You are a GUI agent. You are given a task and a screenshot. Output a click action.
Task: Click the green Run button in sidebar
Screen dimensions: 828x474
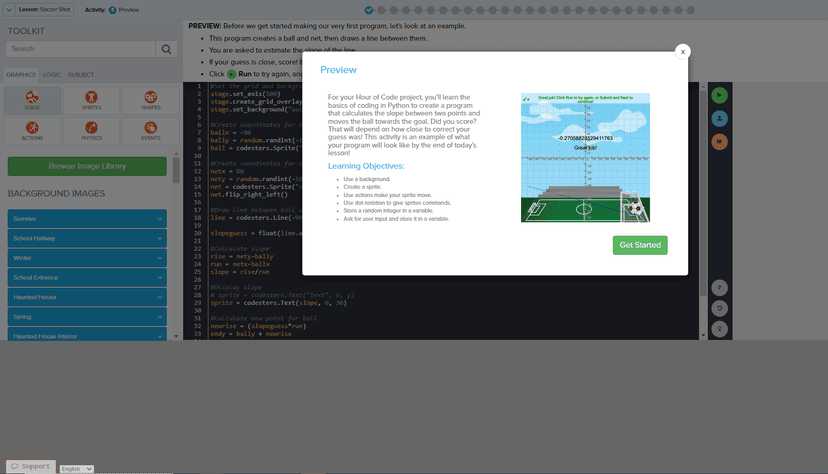pyautogui.click(x=719, y=96)
